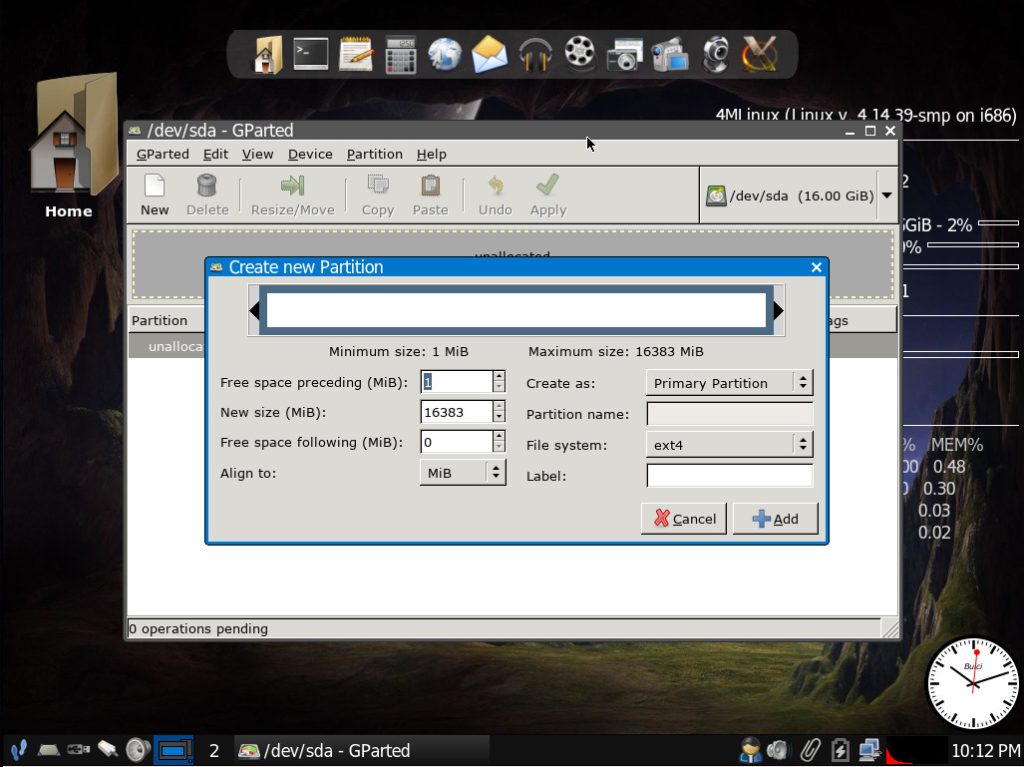1024x767 pixels.
Task: Click the text editor notepad icon
Action: pos(355,53)
